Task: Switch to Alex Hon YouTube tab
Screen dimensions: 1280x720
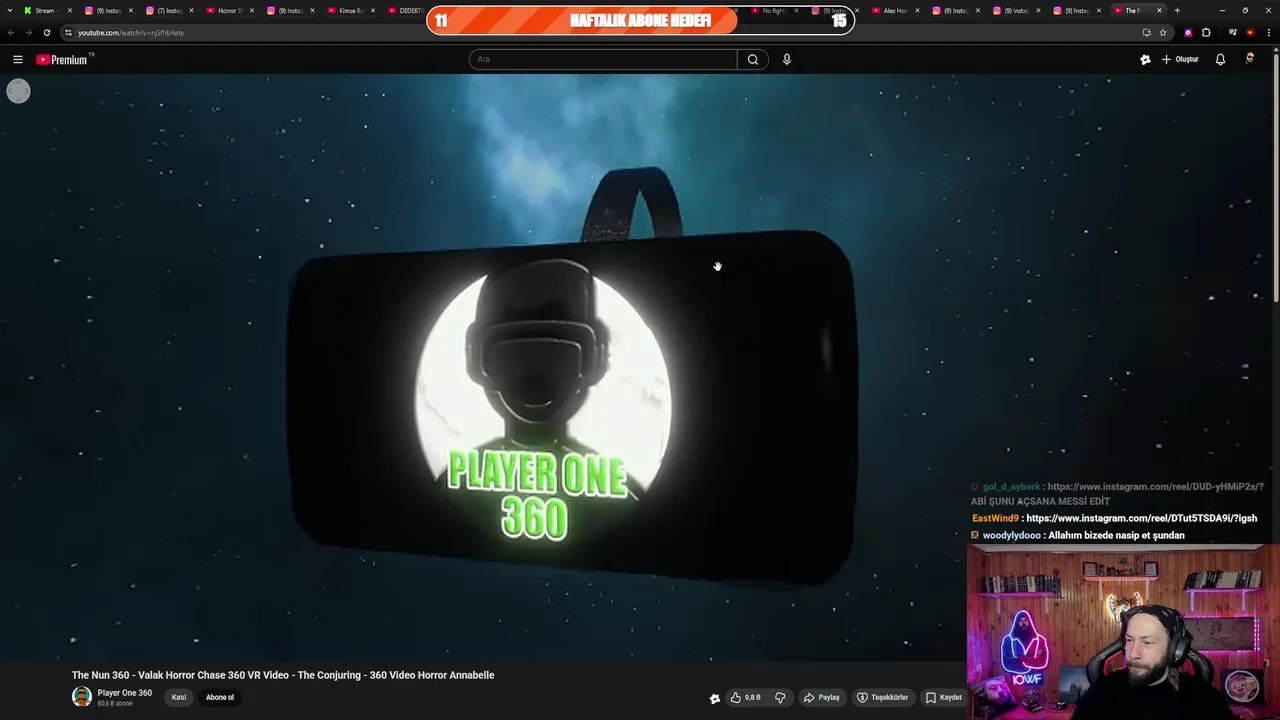Action: [896, 10]
